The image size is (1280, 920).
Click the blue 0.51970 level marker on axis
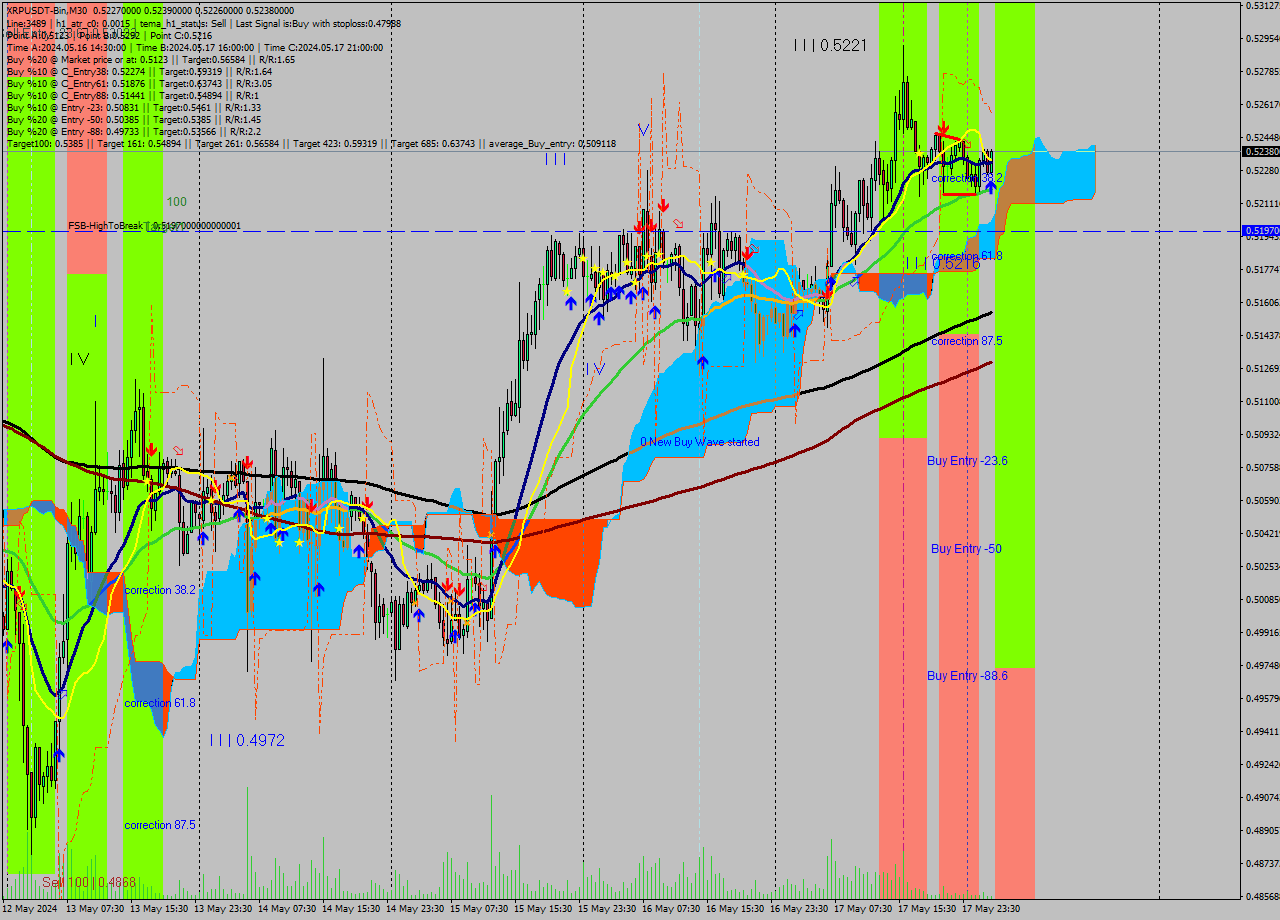point(1260,231)
